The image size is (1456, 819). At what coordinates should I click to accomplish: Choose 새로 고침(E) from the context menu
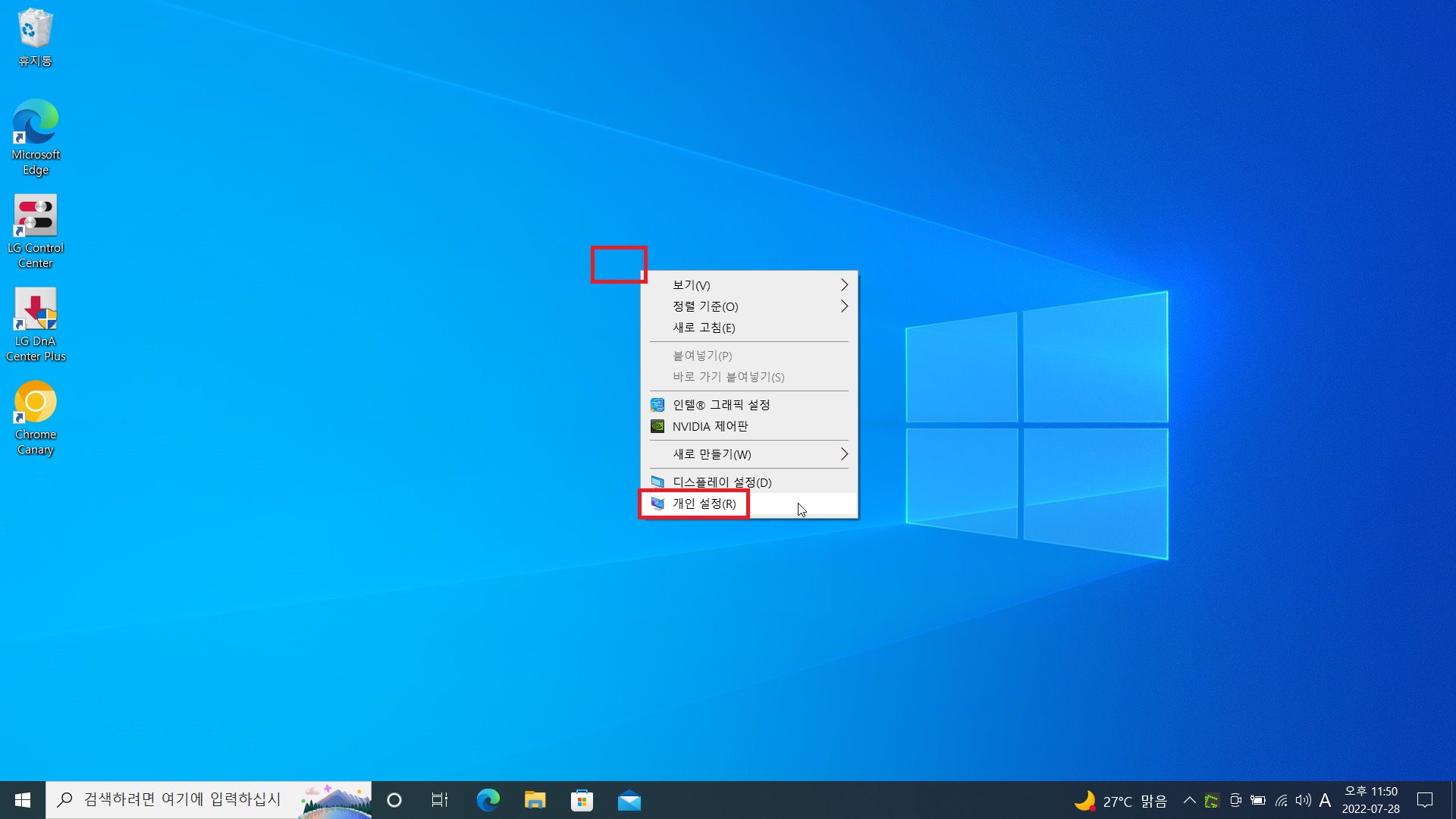[704, 328]
